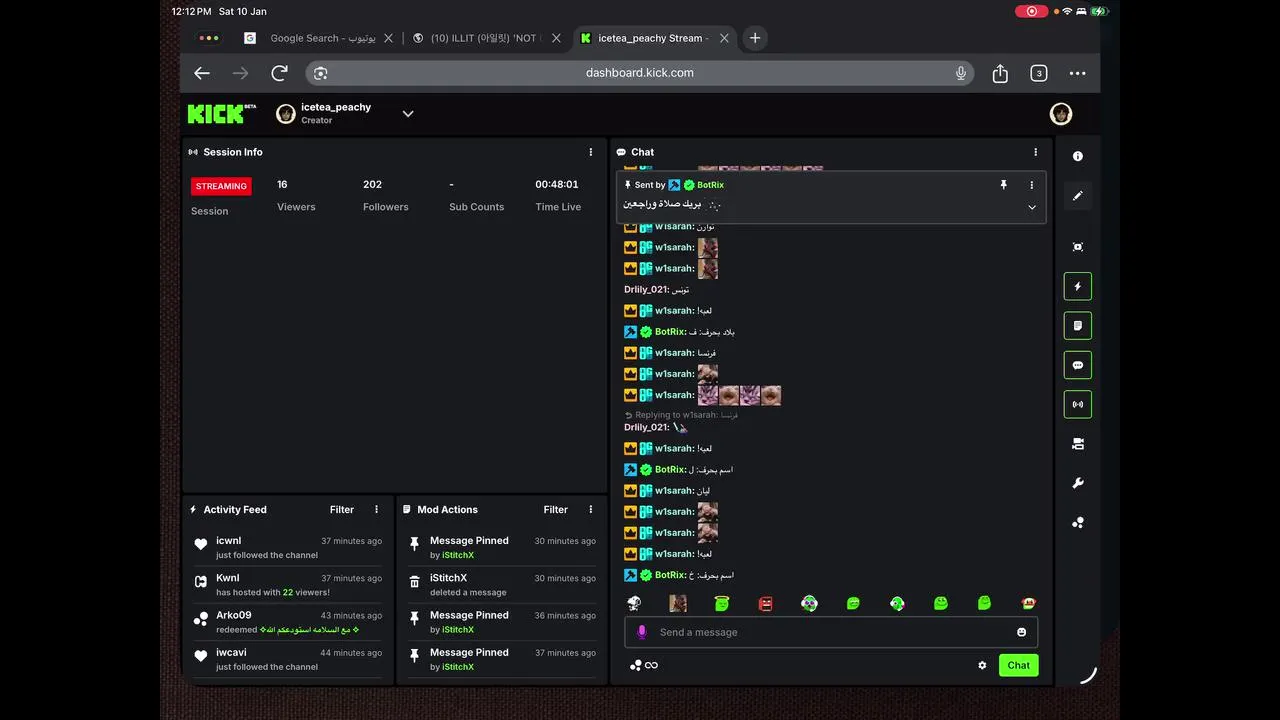Click the iwcavi follower entry

coord(288,659)
